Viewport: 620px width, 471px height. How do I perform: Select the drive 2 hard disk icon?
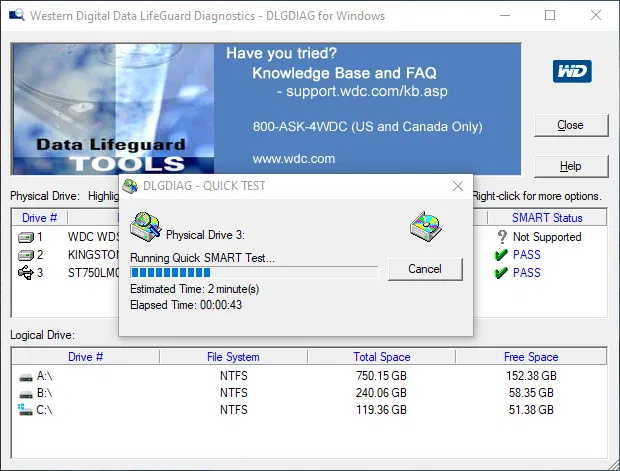26,255
